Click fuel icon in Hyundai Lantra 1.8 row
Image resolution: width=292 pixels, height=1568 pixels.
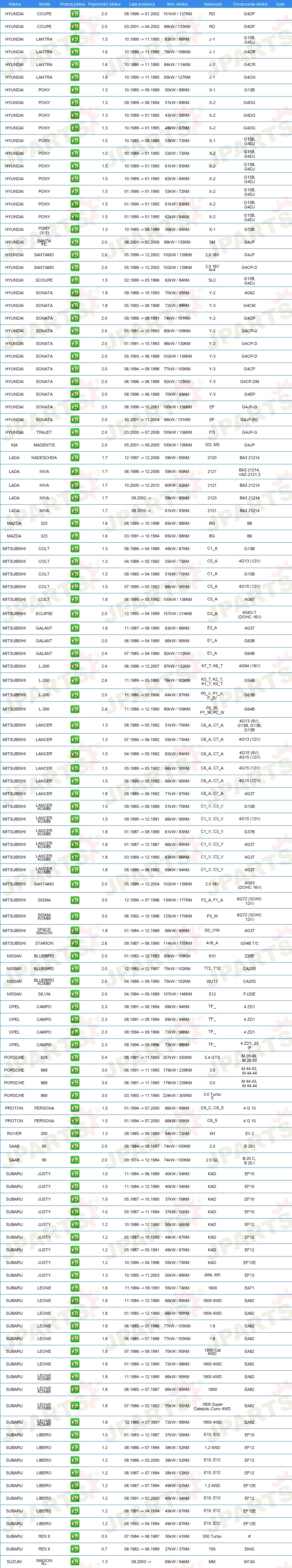tap(74, 77)
